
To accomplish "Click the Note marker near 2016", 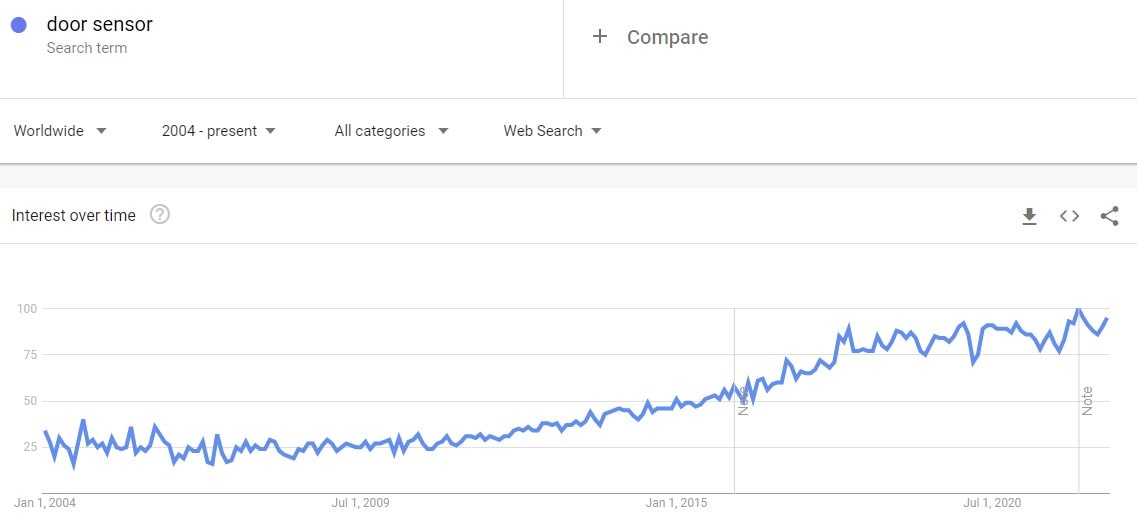I will click(x=743, y=401).
